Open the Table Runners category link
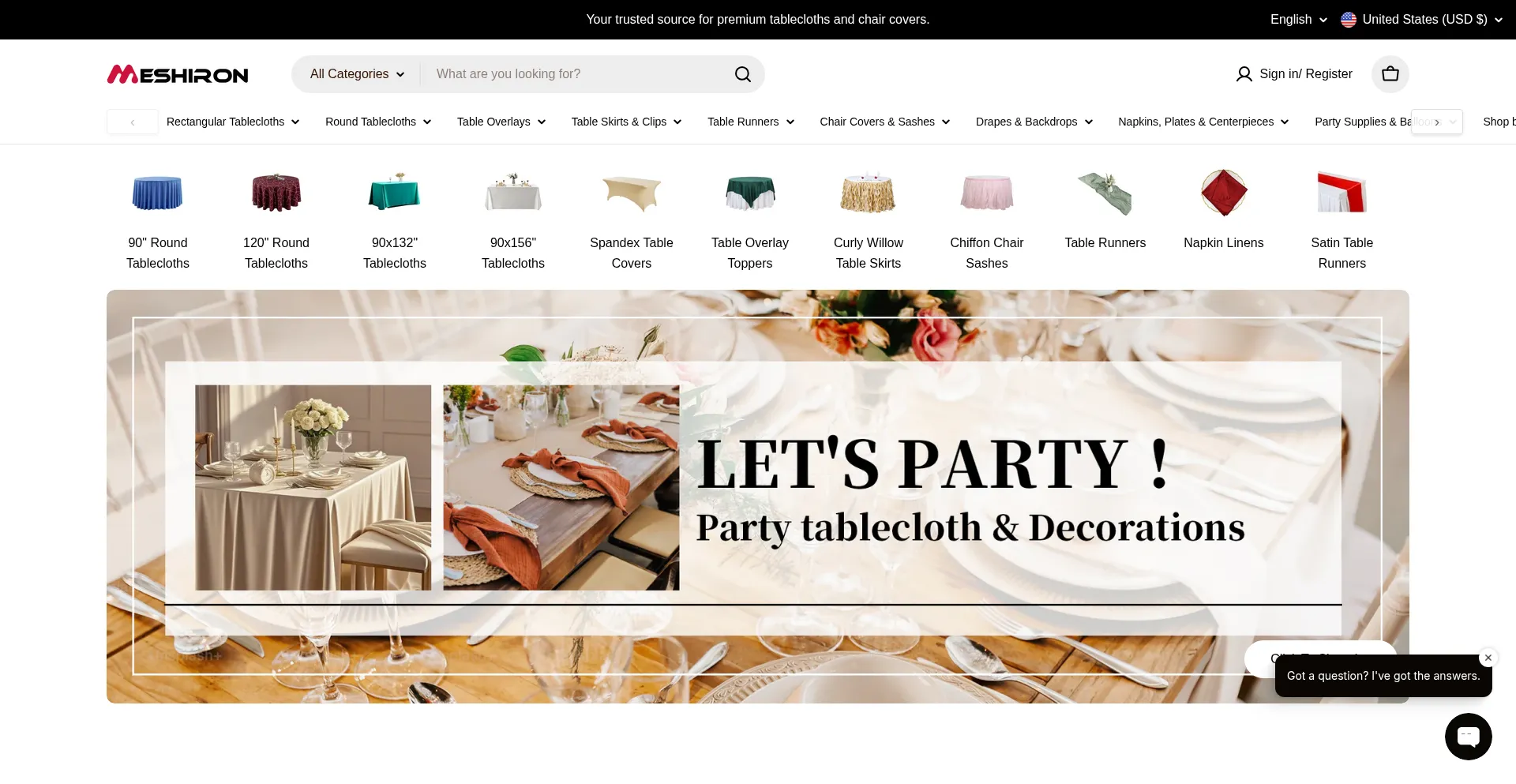Image resolution: width=1516 pixels, height=784 pixels. (1105, 243)
